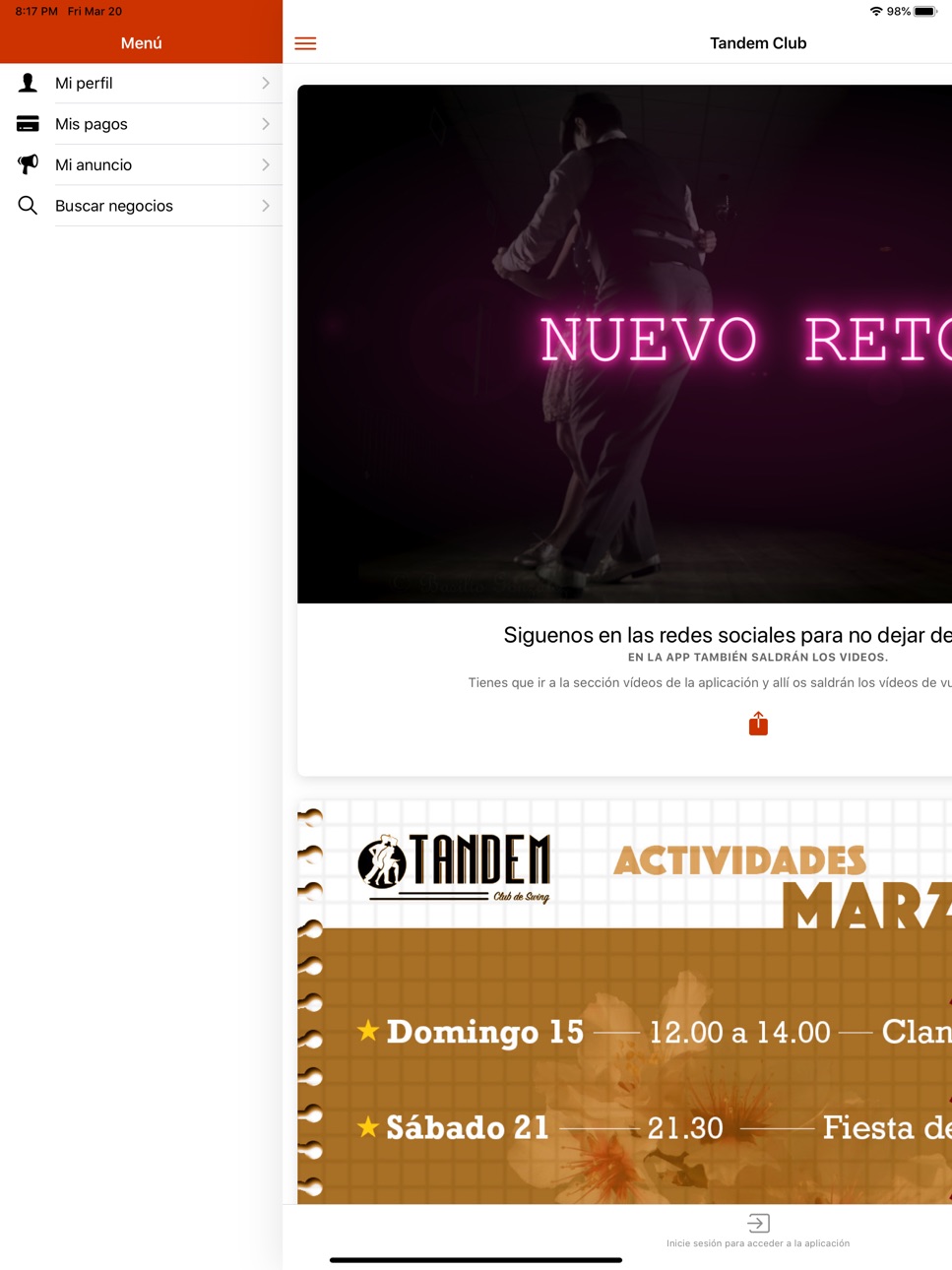Expand Mis pagos chevron
Screen dimensions: 952x1270
point(266,124)
